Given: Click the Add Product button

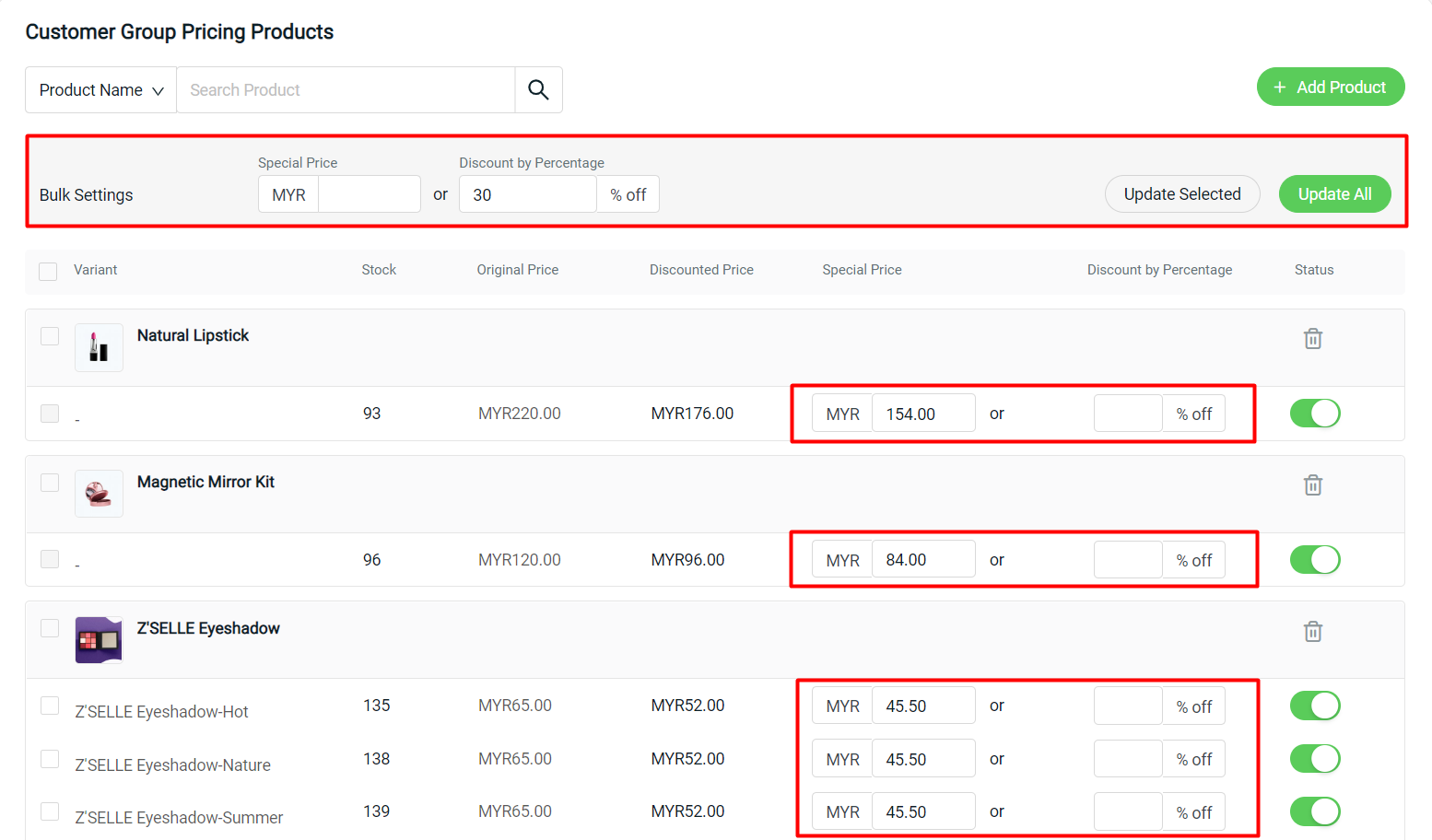Looking at the screenshot, I should (x=1331, y=87).
